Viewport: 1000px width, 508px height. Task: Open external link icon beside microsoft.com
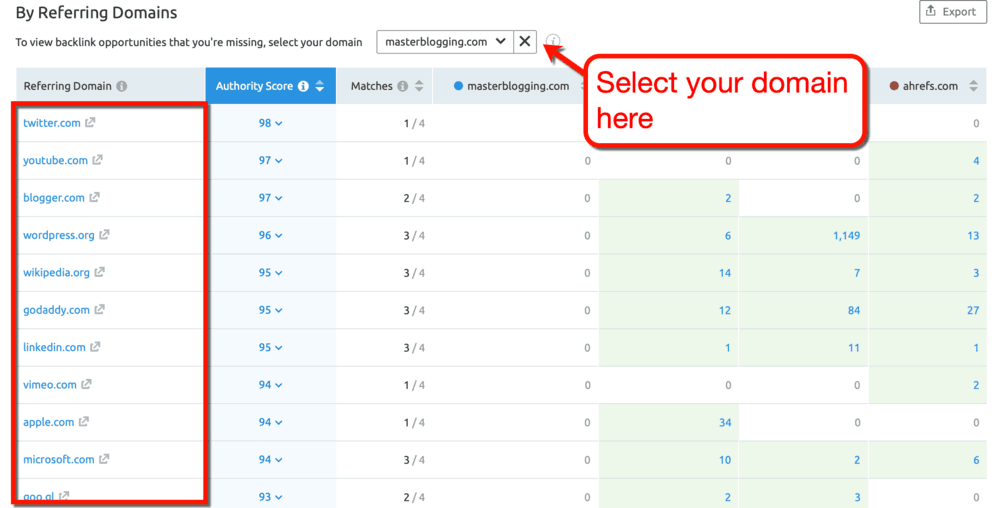[x=104, y=459]
